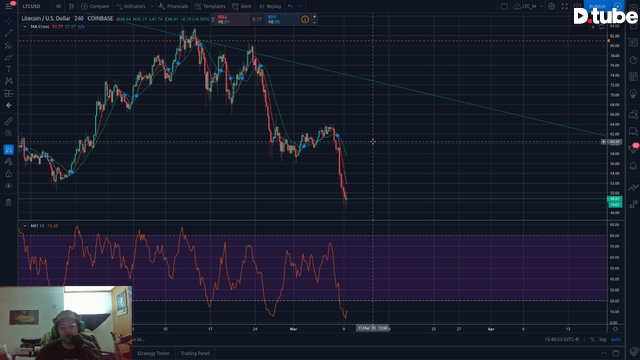Select the crosshair cursor tool

(9, 21)
